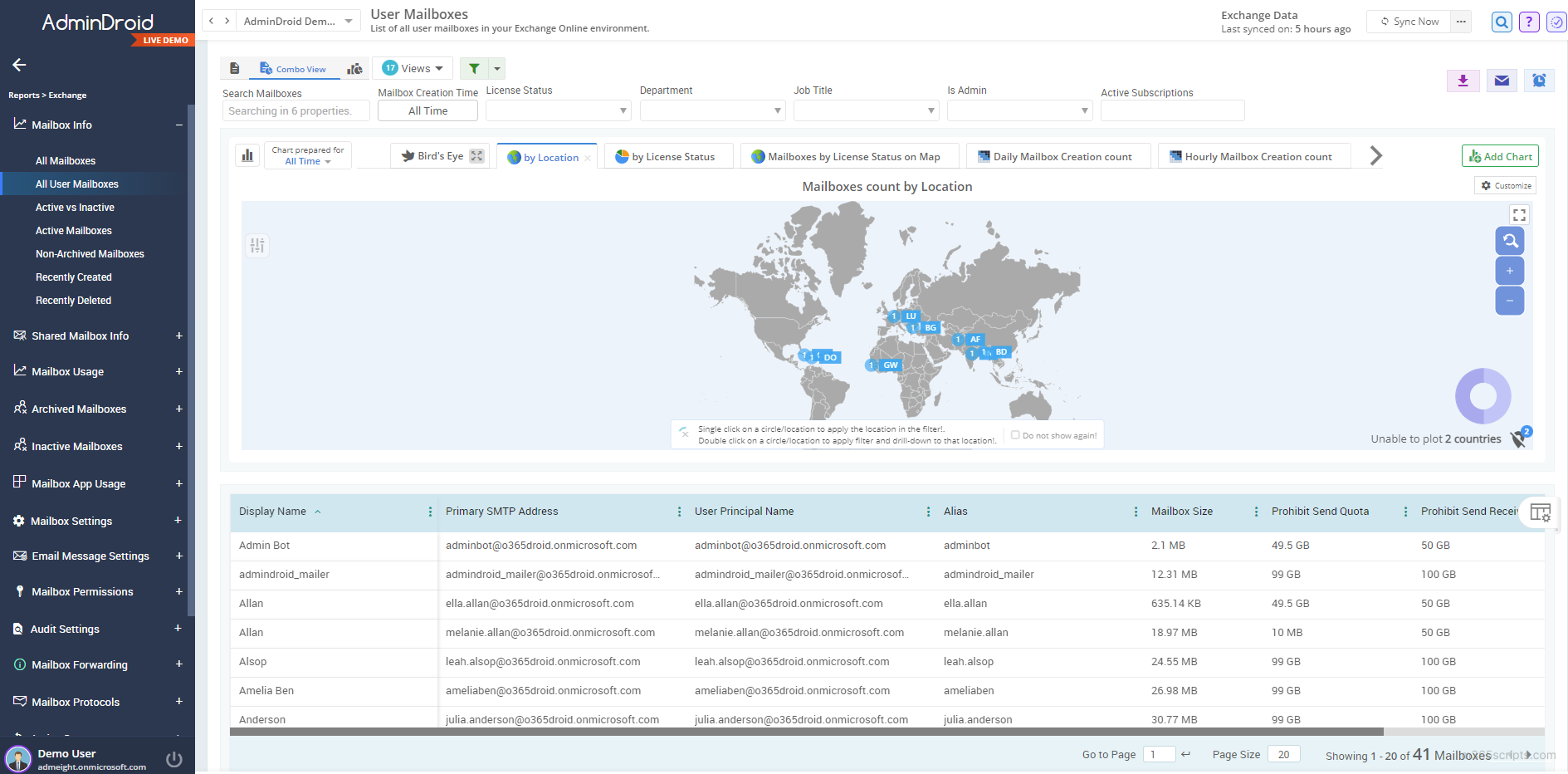Collapse the Mailbox Info section
Viewport: 1568px width, 774px height.
pos(178,125)
